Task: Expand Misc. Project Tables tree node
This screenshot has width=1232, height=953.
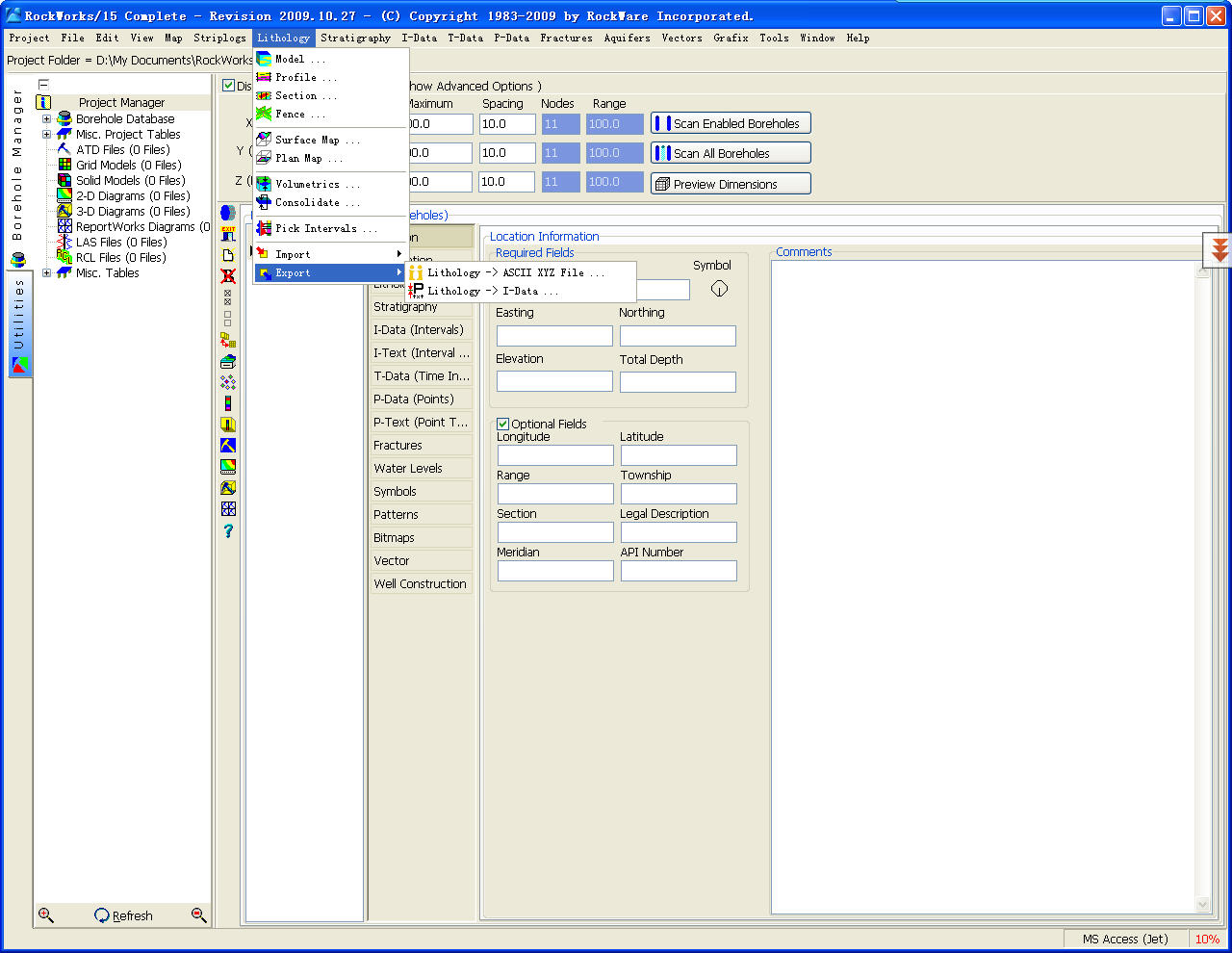Action: [x=46, y=135]
